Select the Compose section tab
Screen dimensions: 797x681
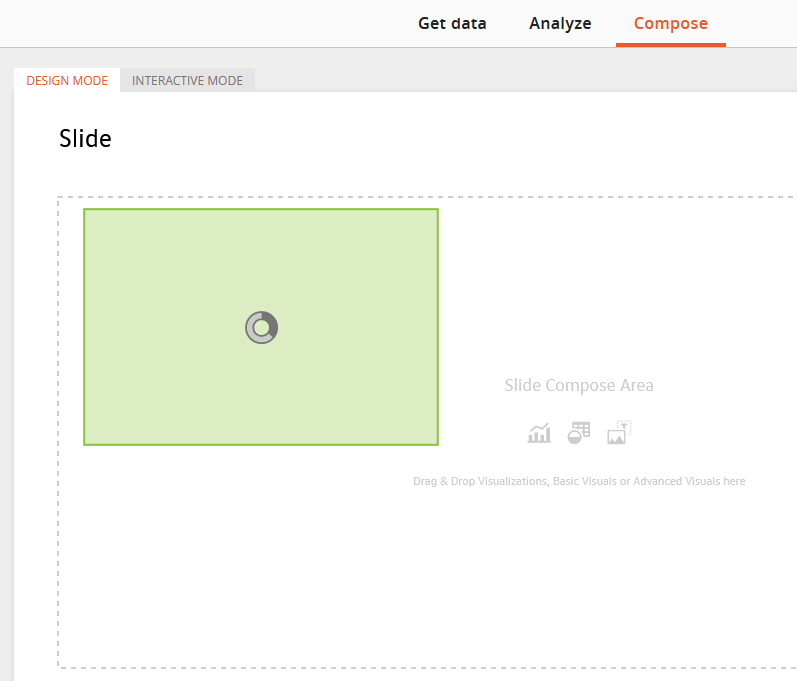tap(670, 23)
